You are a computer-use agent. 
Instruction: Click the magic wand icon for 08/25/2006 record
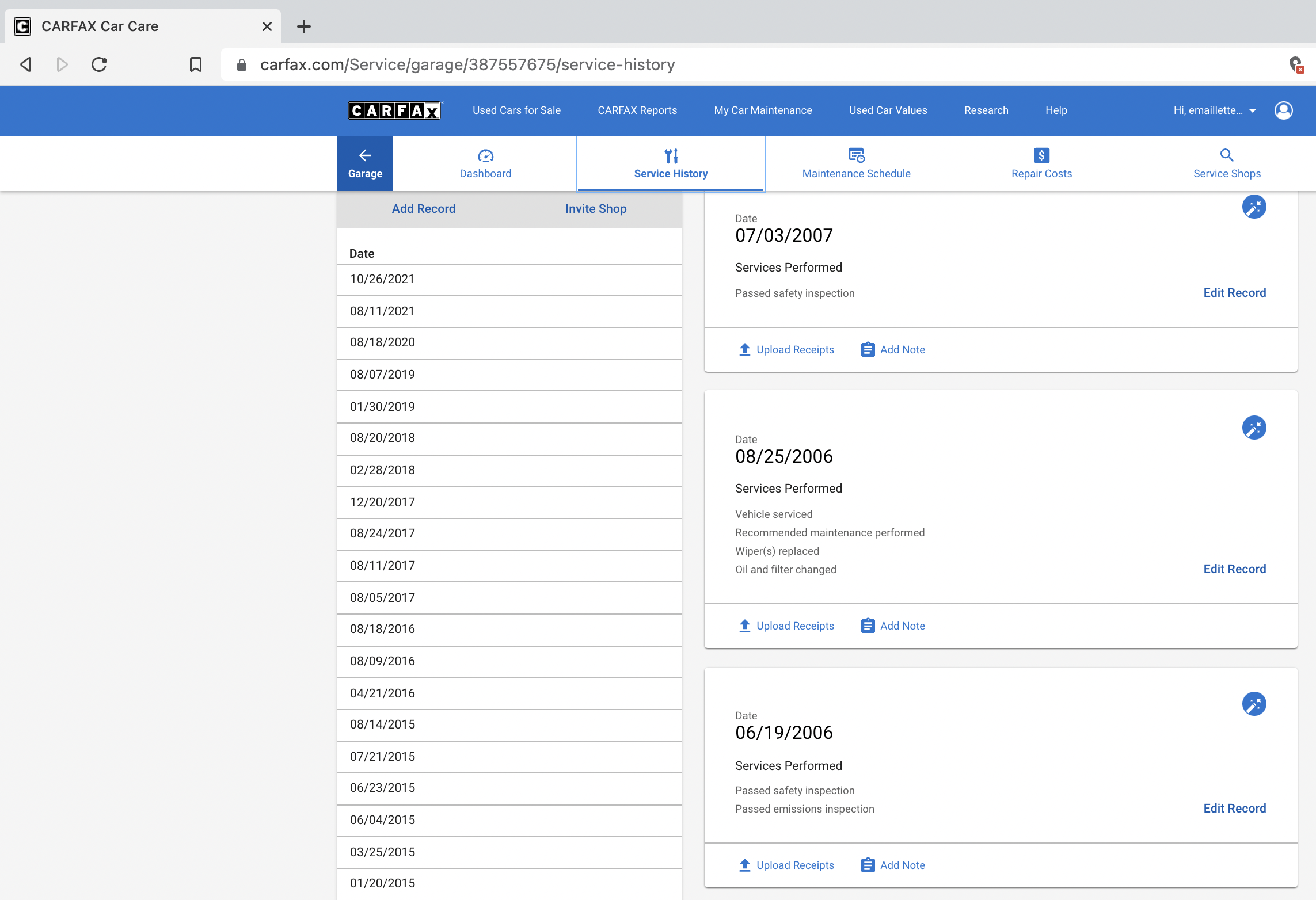coord(1254,428)
